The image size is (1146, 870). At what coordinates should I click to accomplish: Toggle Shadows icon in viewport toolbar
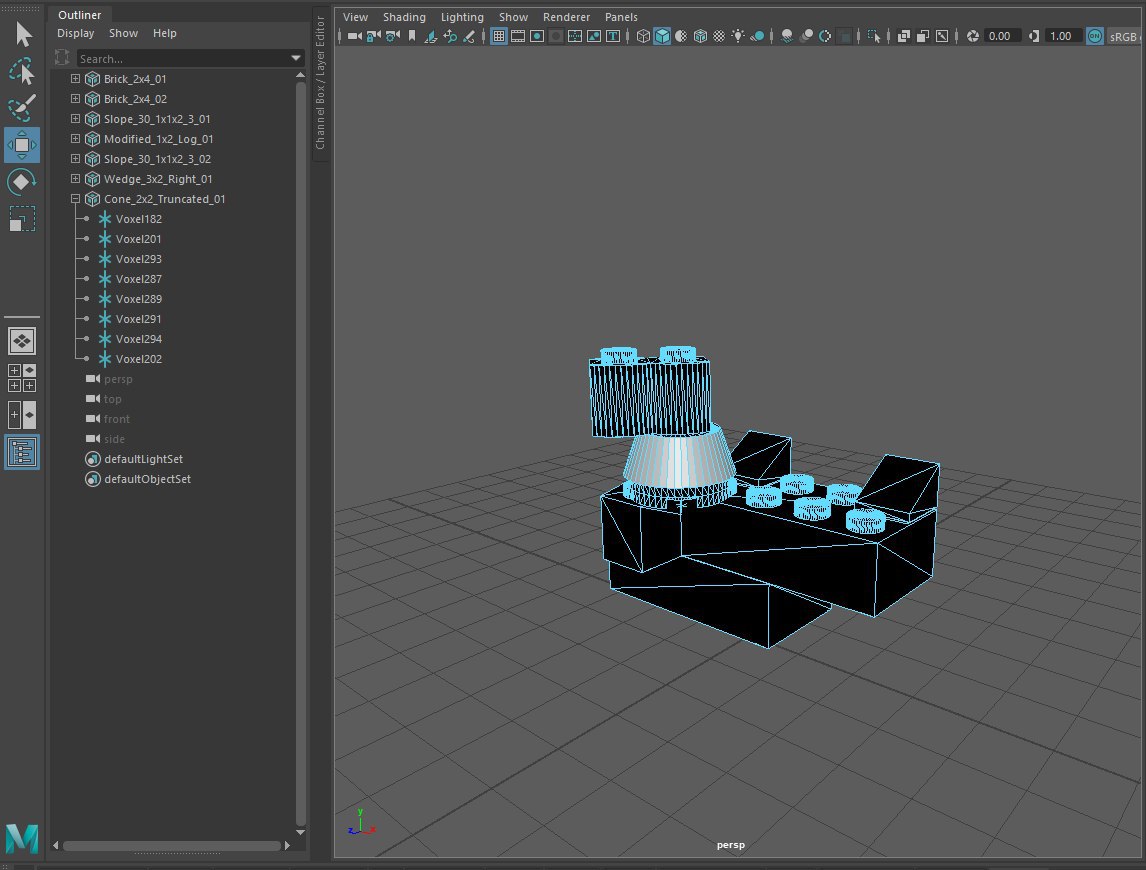(758, 36)
